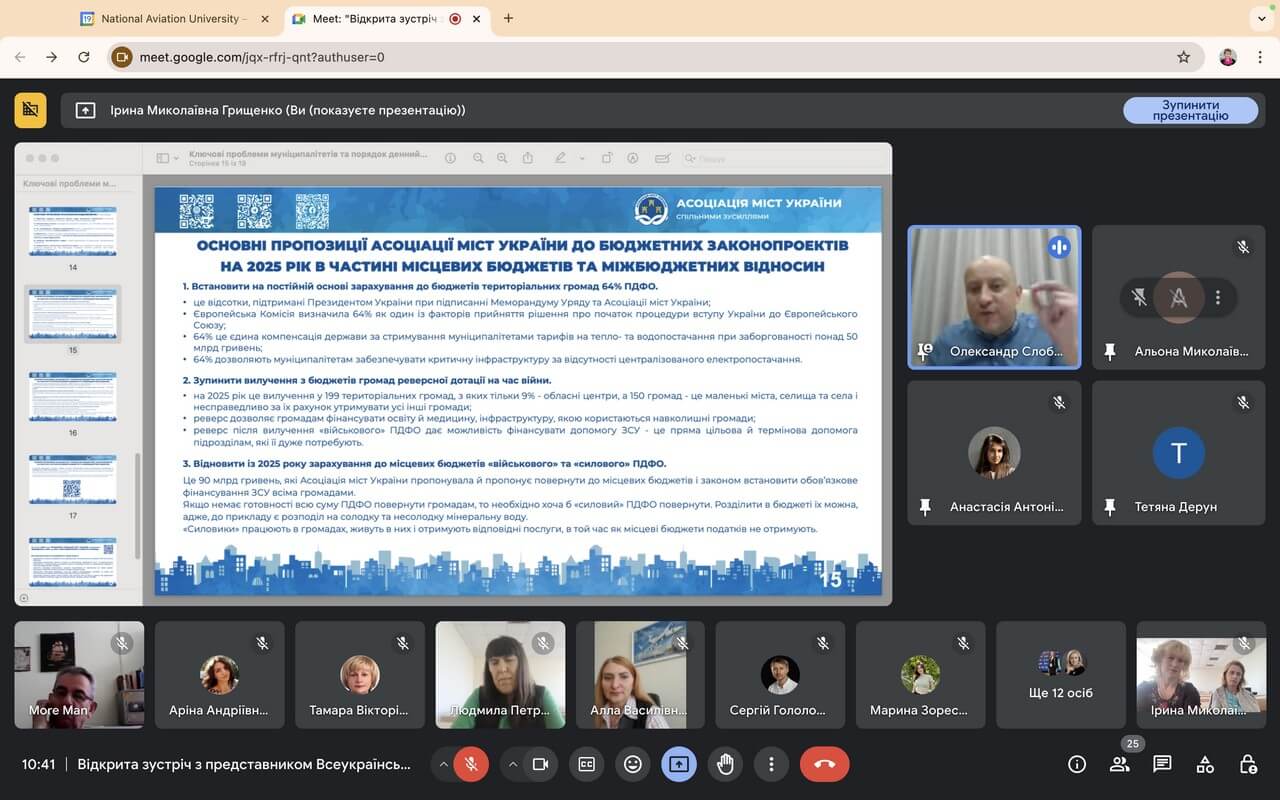Open emoji reactions panel
Viewport: 1280px width, 800px height.
point(632,764)
